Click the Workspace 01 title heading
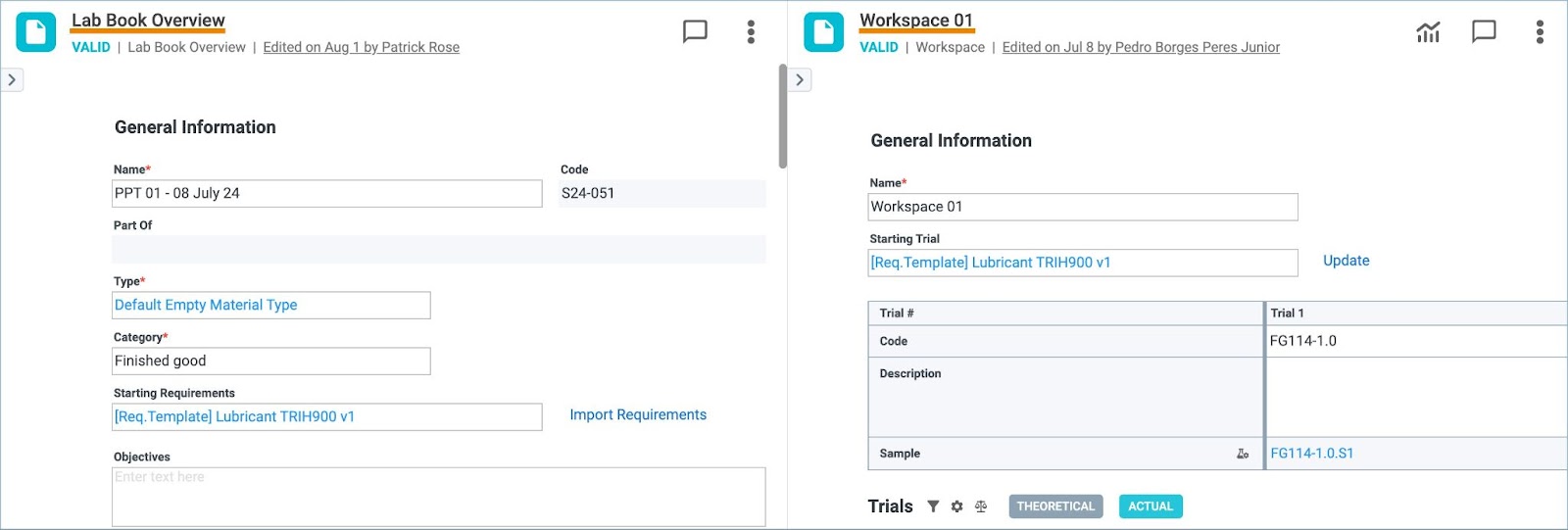The width and height of the screenshot is (1568, 530). 916,20
